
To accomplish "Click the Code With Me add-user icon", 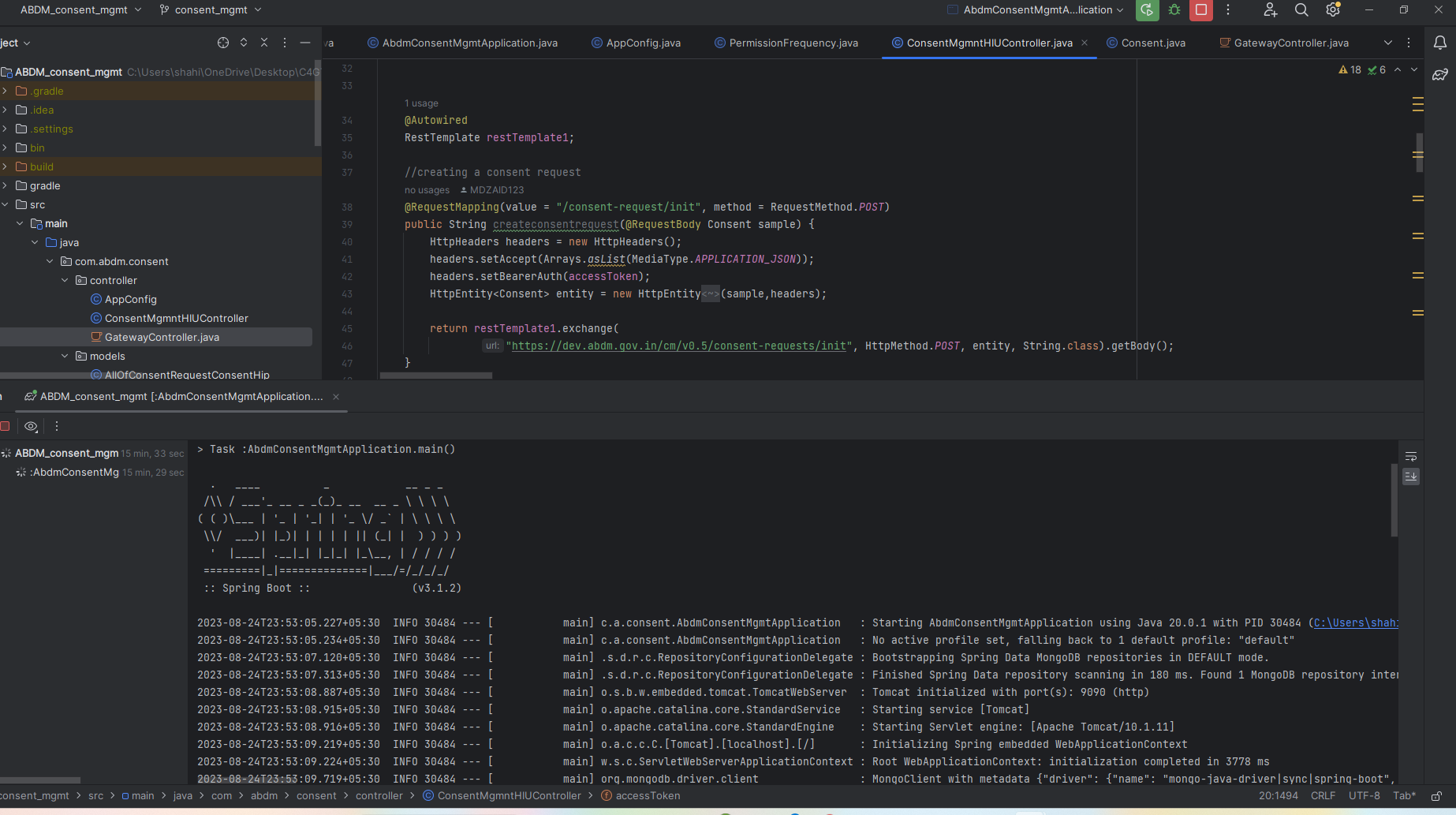I will [x=1270, y=10].
